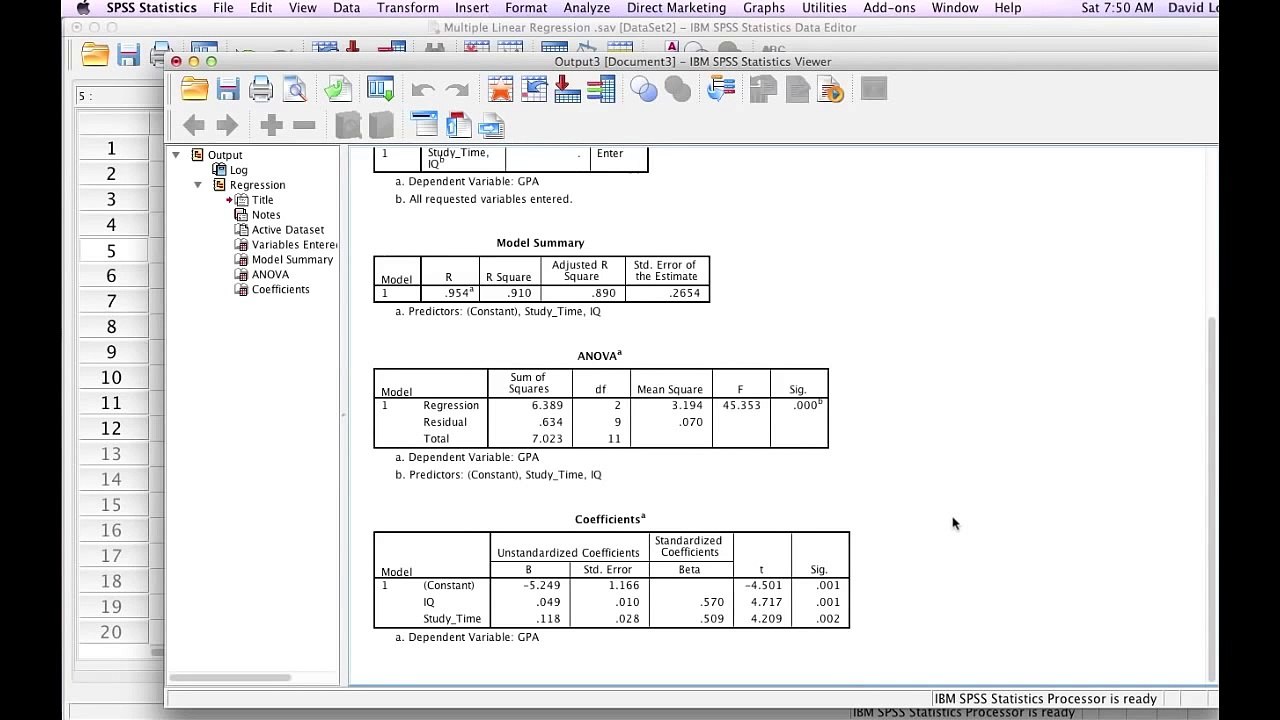1280x720 pixels.
Task: Click the ANOVA table title
Action: point(599,355)
